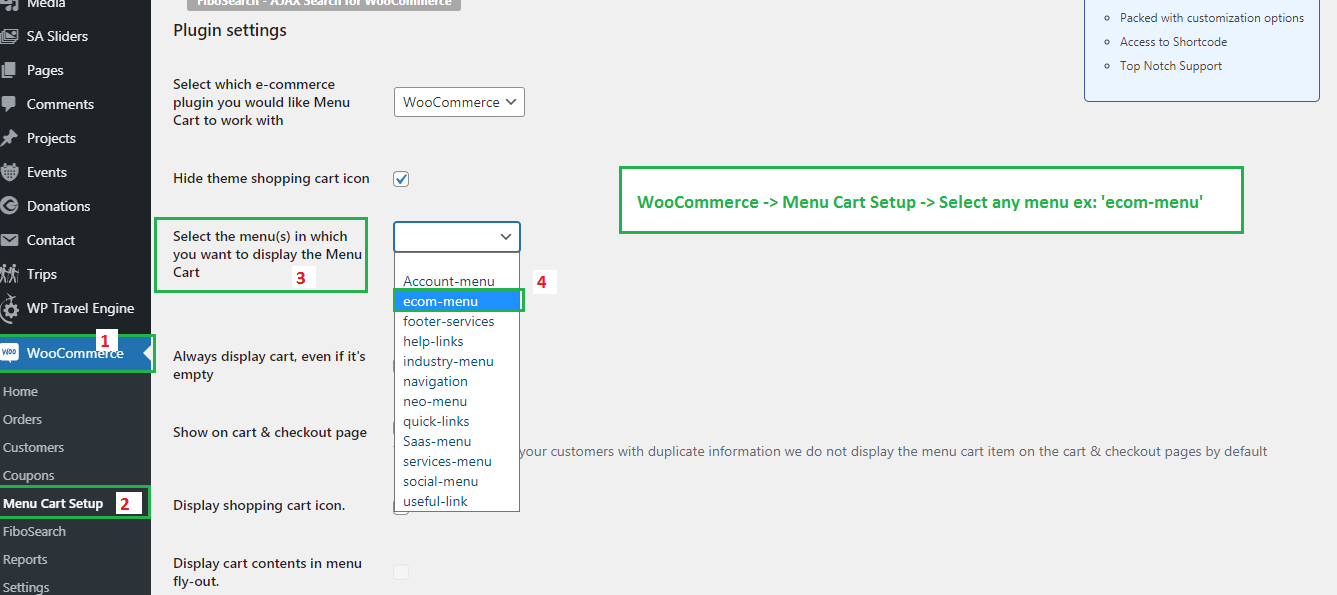Choose ecom-menu in the dropdown list

[456, 301]
